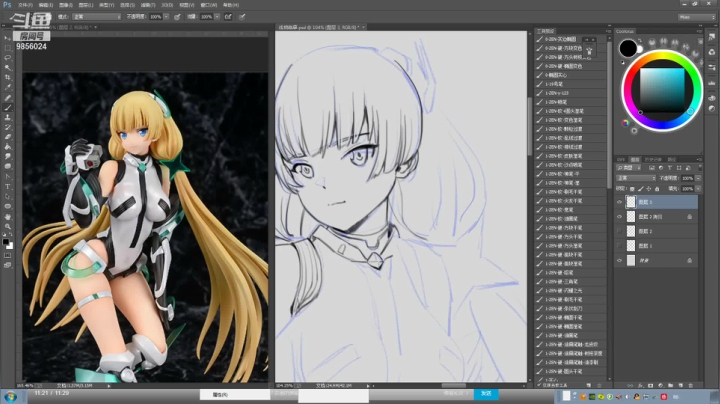The image size is (720, 404).
Task: Open flow slider arrow
Action: 217,17
